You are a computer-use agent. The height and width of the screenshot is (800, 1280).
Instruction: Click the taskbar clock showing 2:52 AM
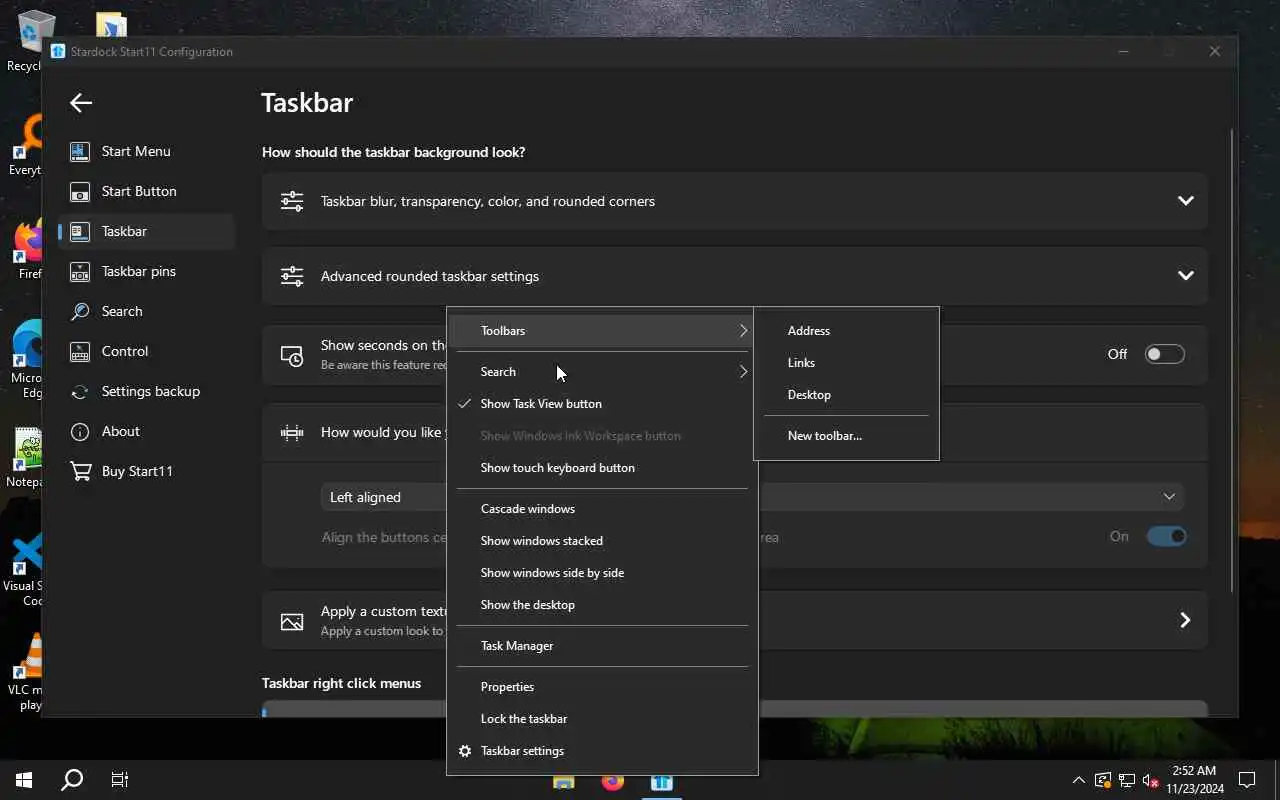[x=1194, y=780]
